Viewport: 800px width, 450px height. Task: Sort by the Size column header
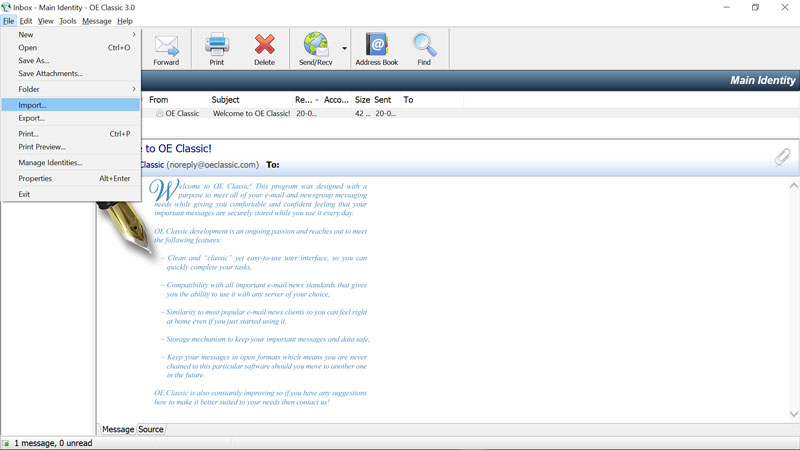pyautogui.click(x=362, y=99)
